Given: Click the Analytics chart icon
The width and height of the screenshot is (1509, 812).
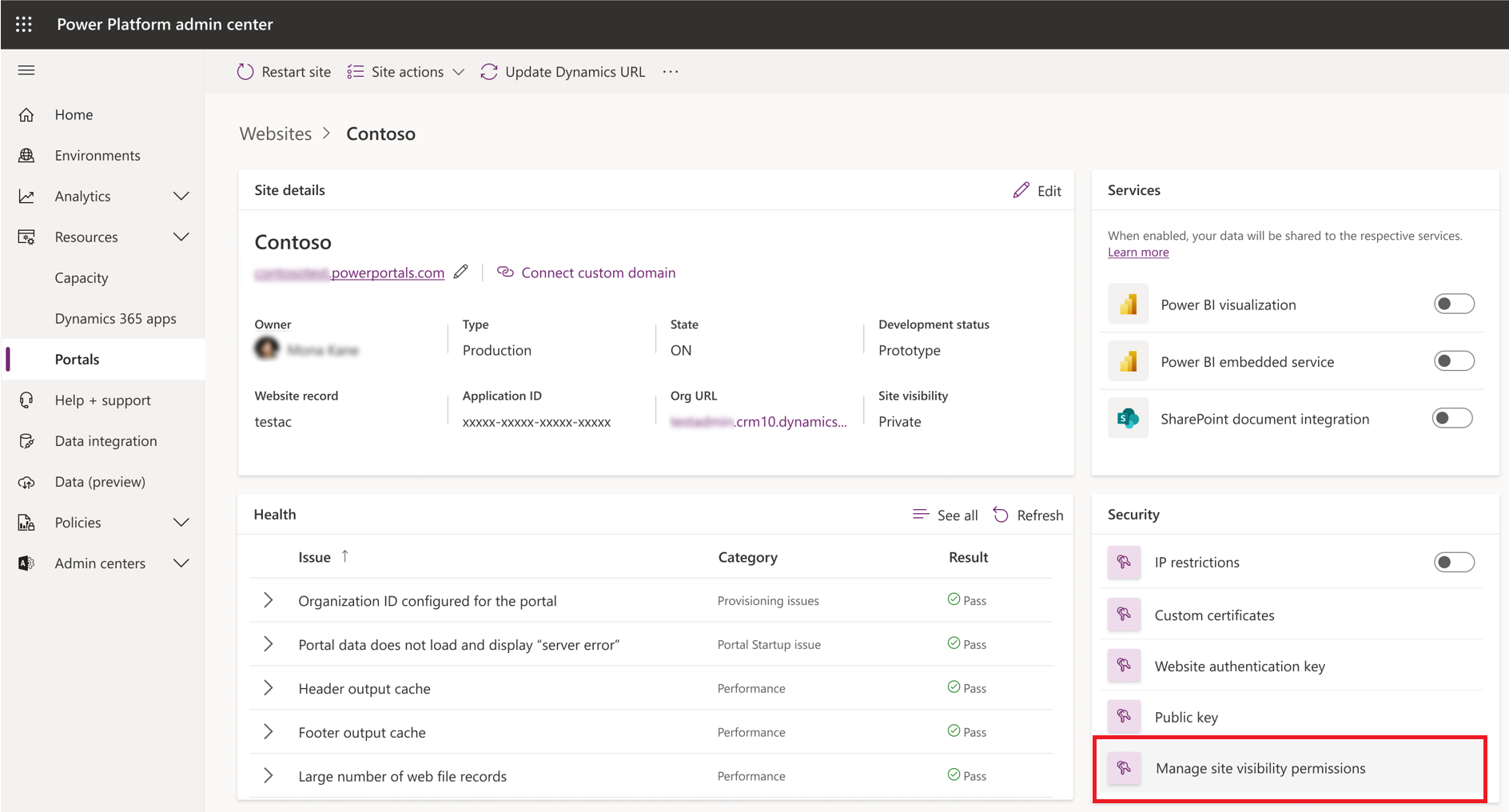Looking at the screenshot, I should pyautogui.click(x=26, y=197).
